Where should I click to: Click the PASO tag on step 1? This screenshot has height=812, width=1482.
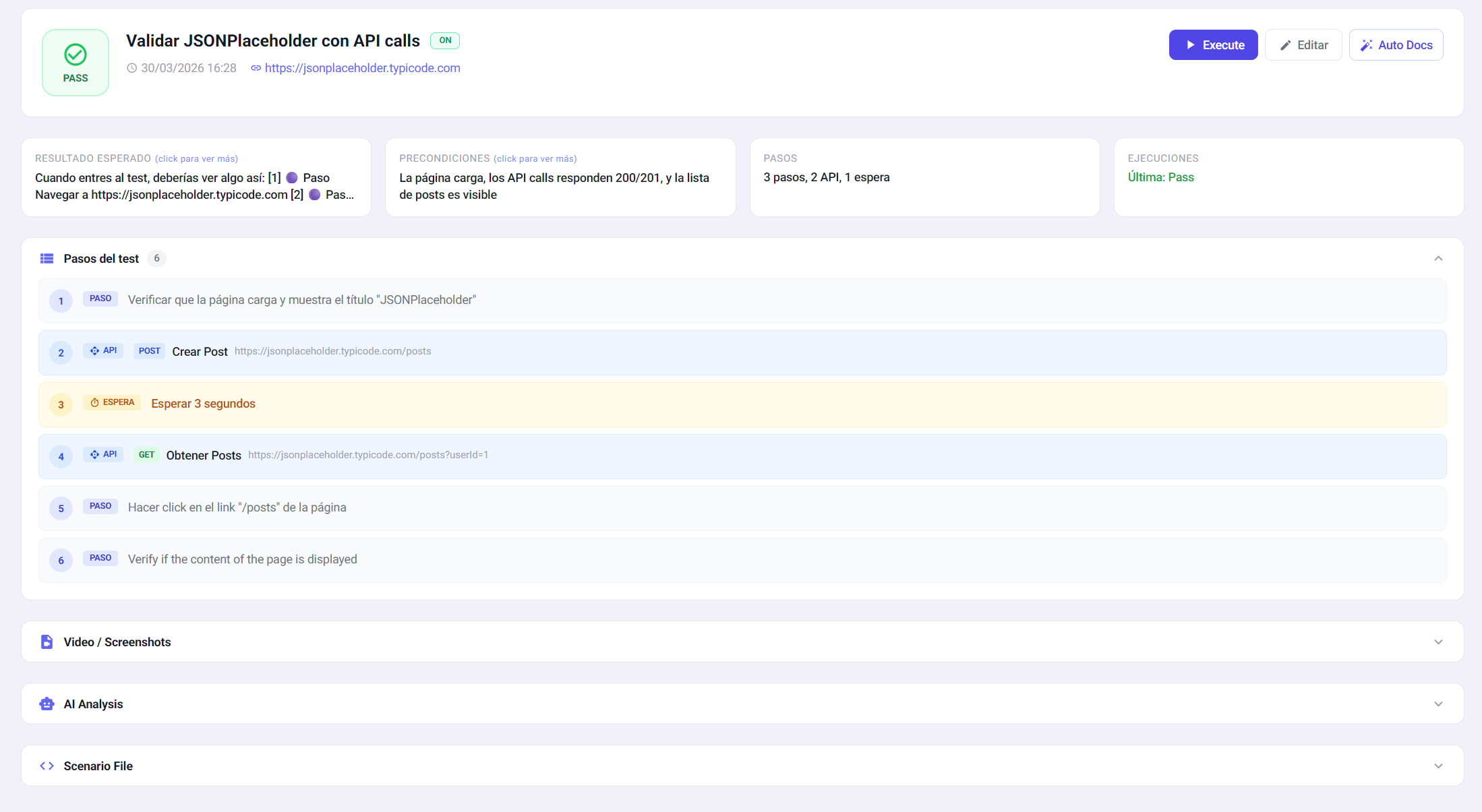pos(100,299)
